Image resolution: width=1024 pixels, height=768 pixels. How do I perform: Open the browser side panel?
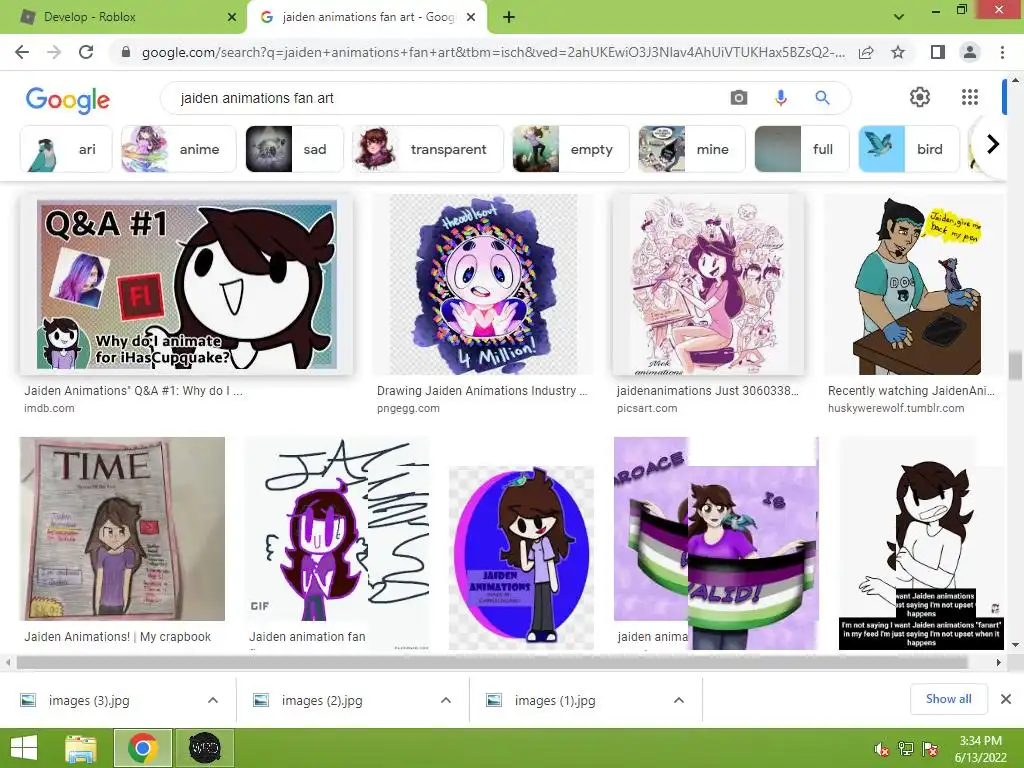[938, 52]
